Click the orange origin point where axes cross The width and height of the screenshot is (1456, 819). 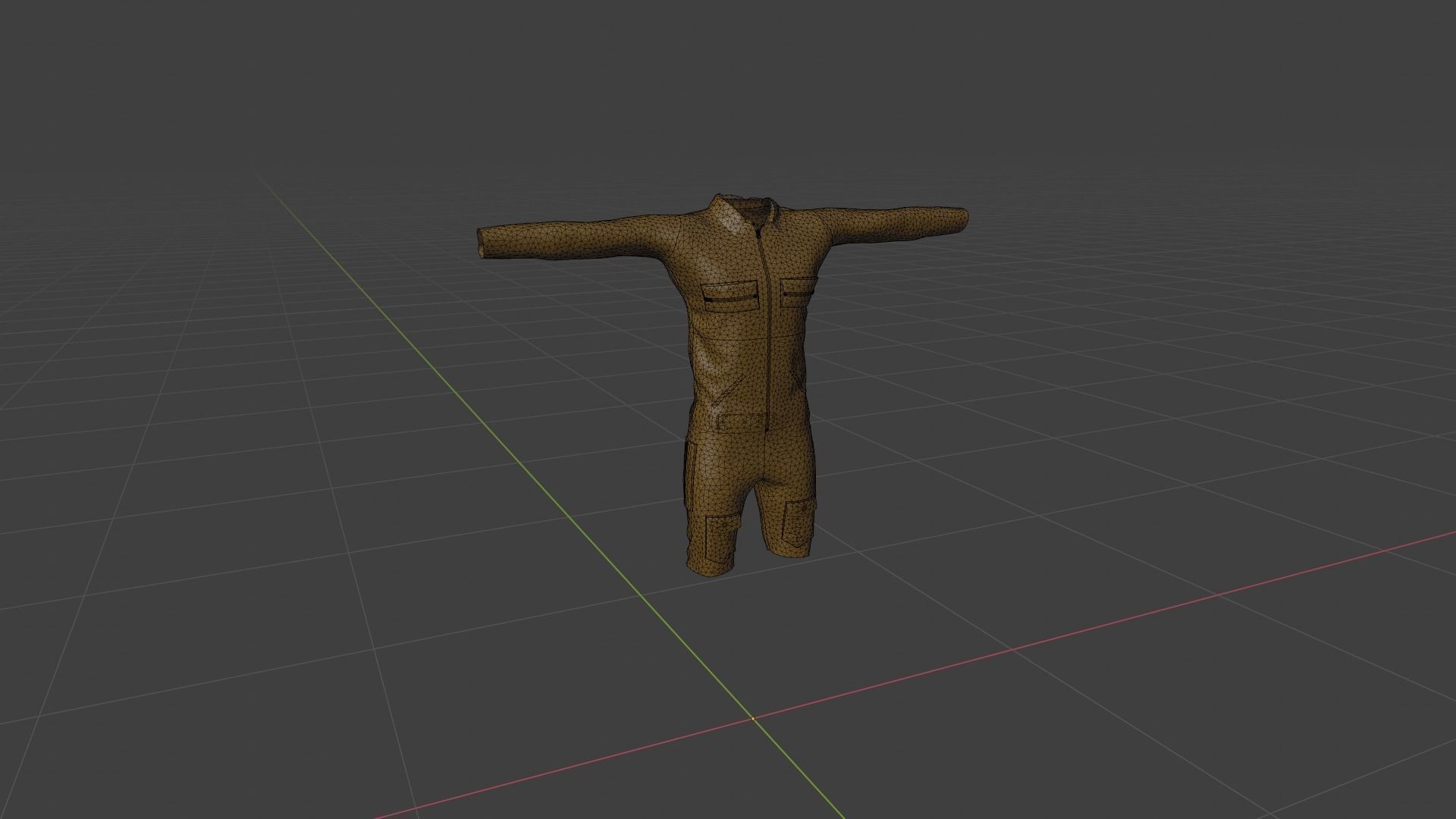click(x=753, y=718)
